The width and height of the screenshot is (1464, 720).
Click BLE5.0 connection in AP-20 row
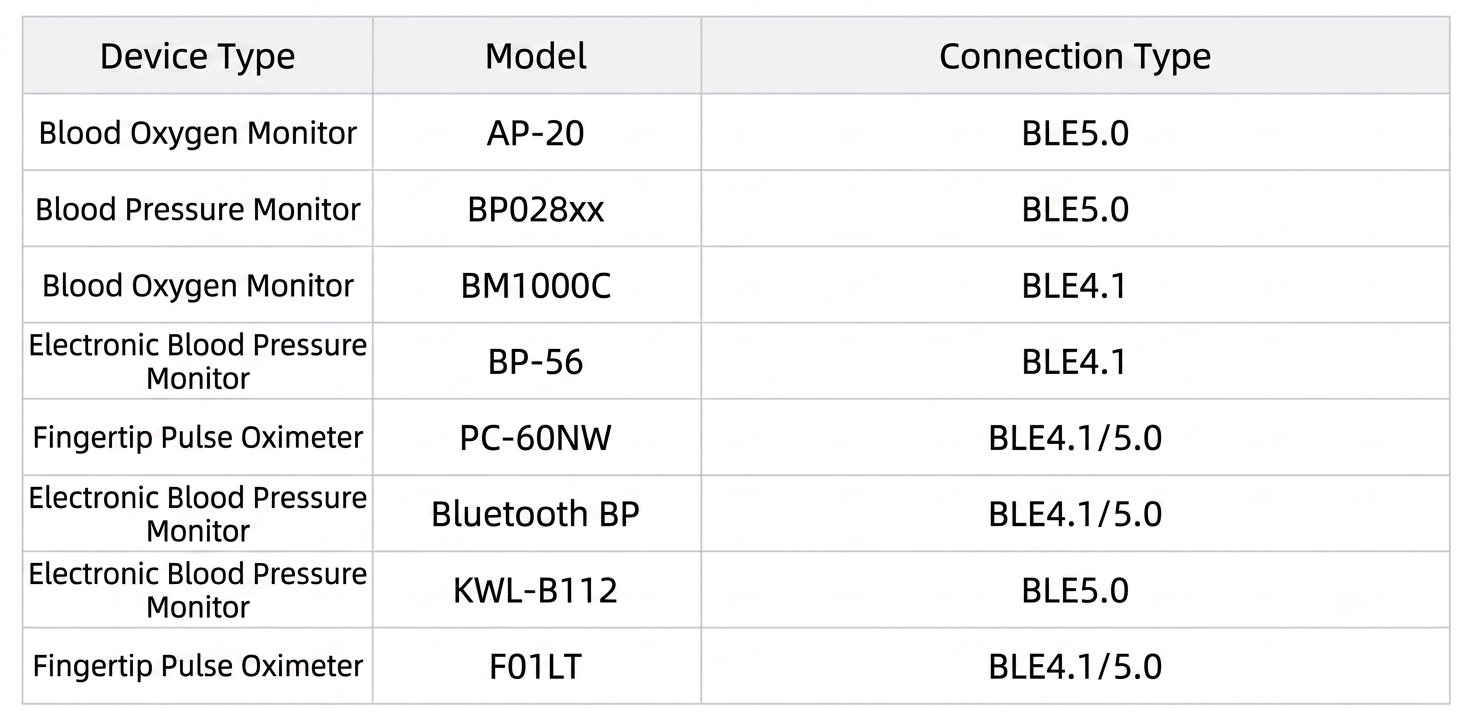[1075, 133]
